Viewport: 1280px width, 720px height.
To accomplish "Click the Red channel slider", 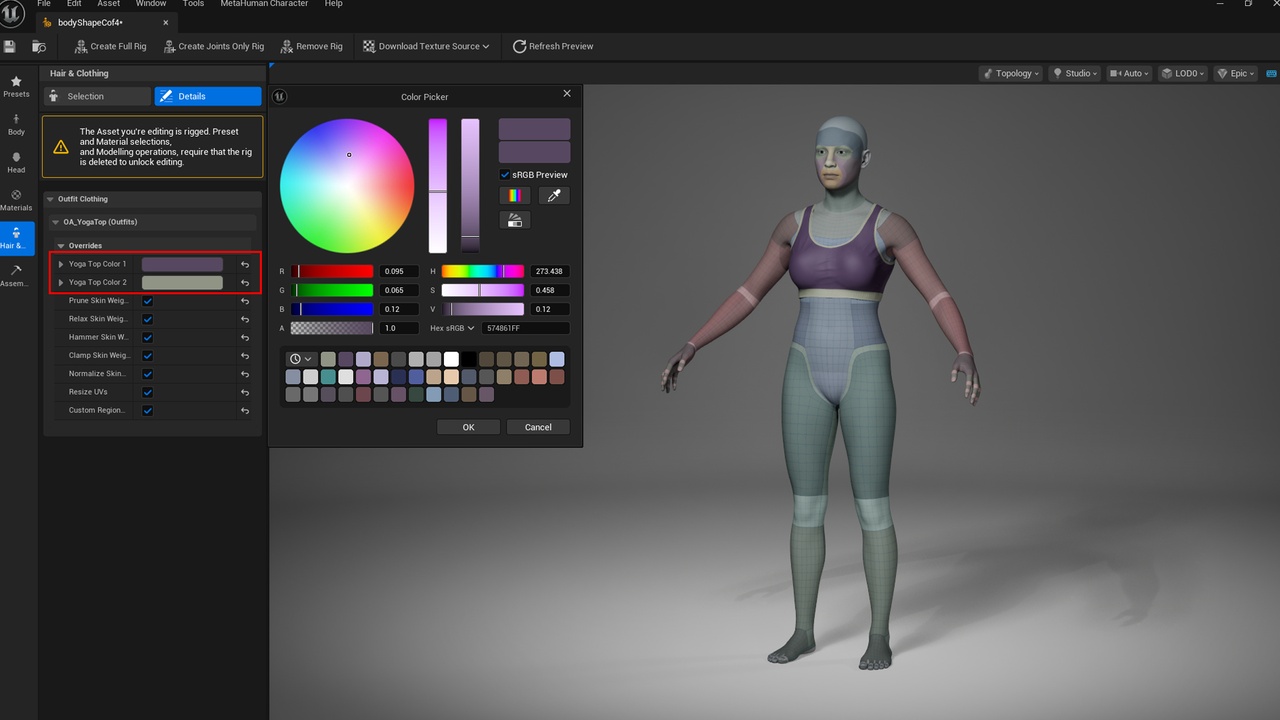I will point(332,271).
